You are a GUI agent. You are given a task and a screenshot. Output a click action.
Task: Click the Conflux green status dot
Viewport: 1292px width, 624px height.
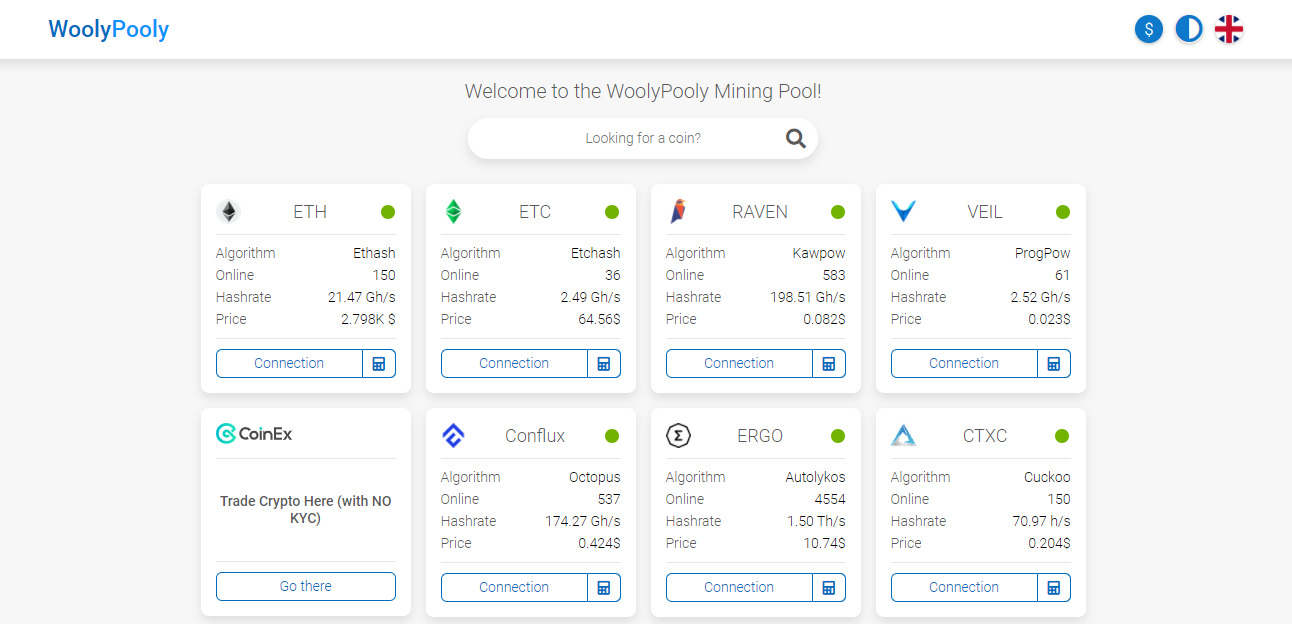612,436
